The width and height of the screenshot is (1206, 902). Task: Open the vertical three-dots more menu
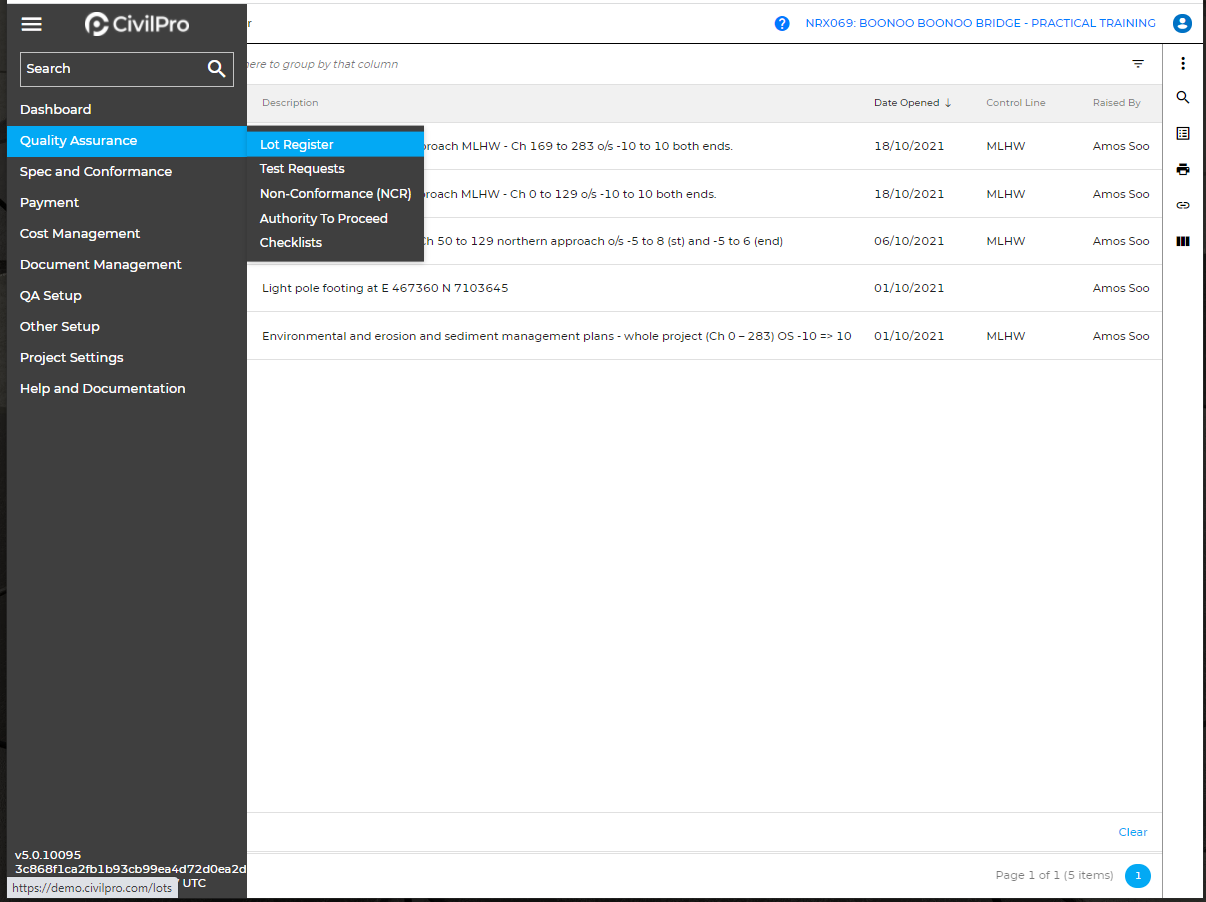[x=1183, y=63]
